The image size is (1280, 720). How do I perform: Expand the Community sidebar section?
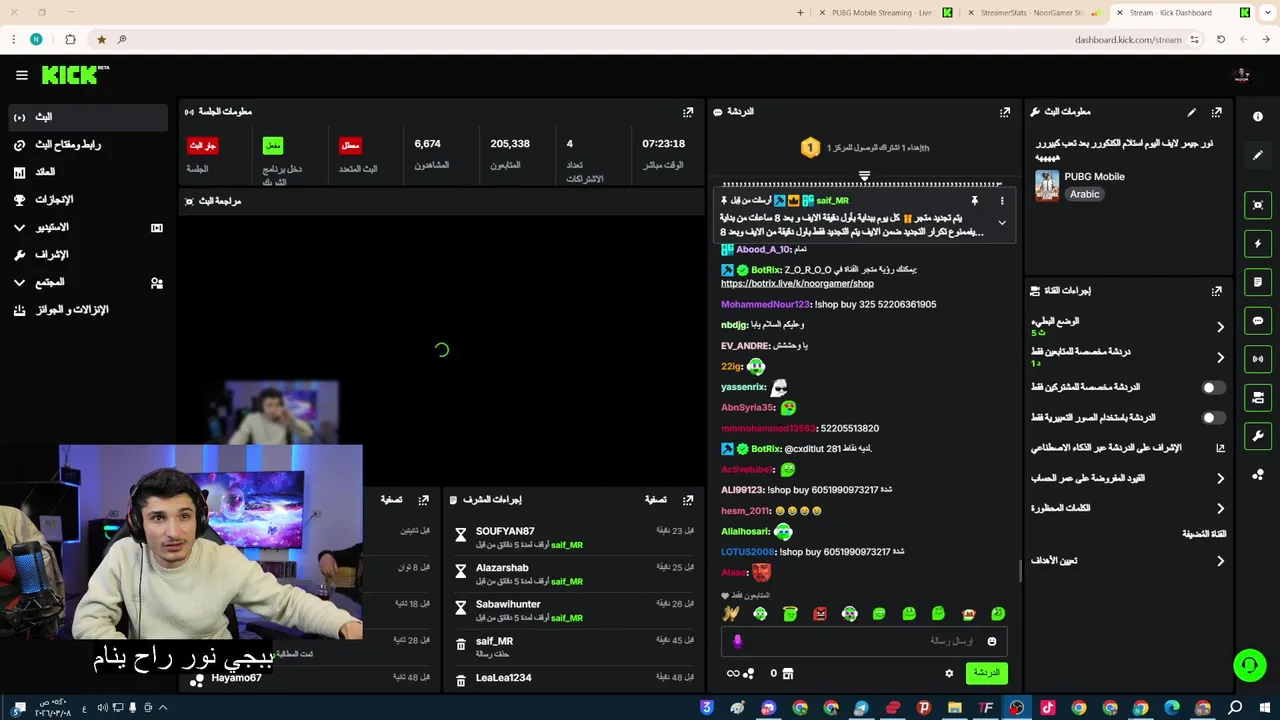[88, 283]
